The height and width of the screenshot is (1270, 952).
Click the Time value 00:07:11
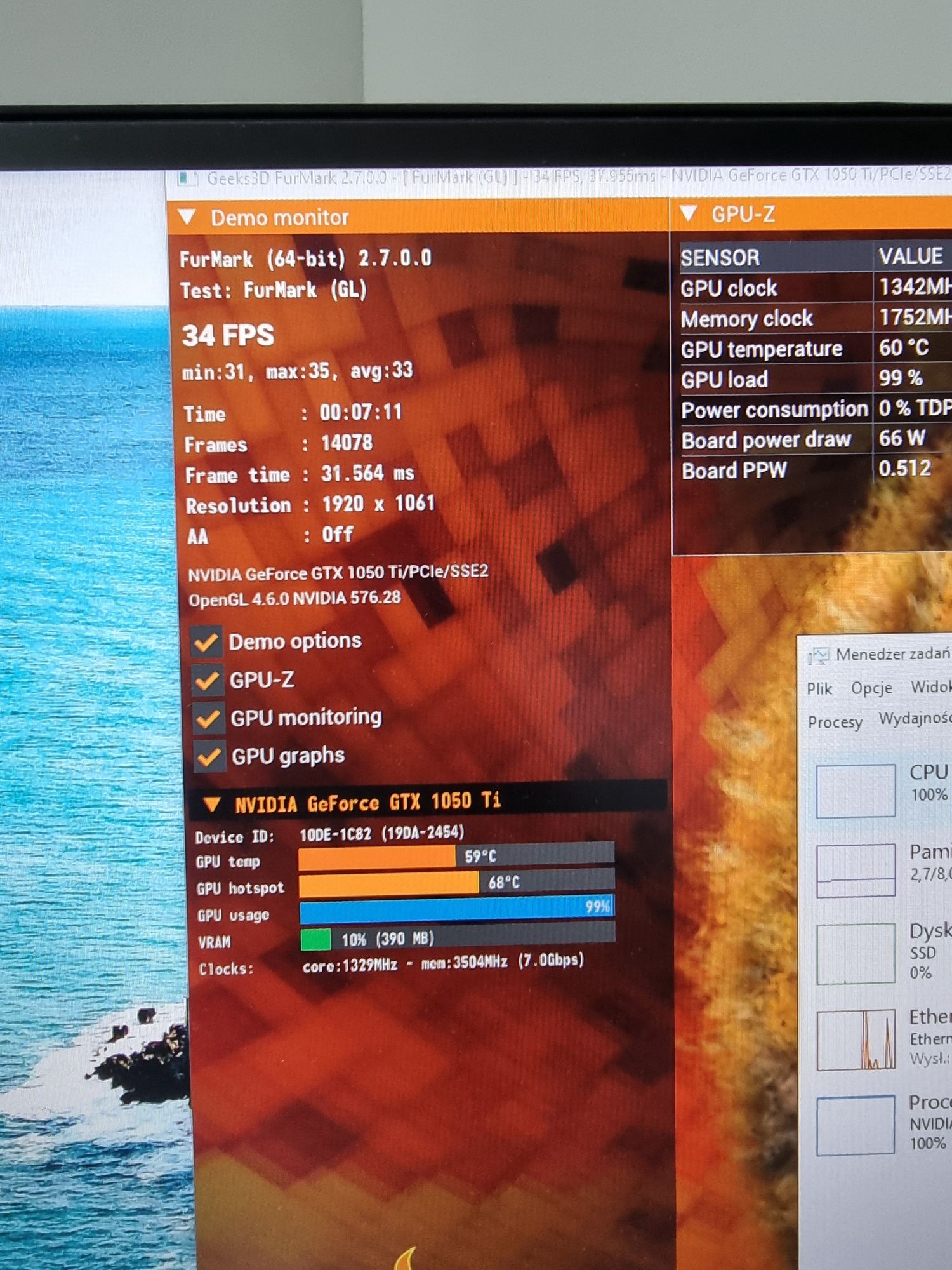[360, 412]
